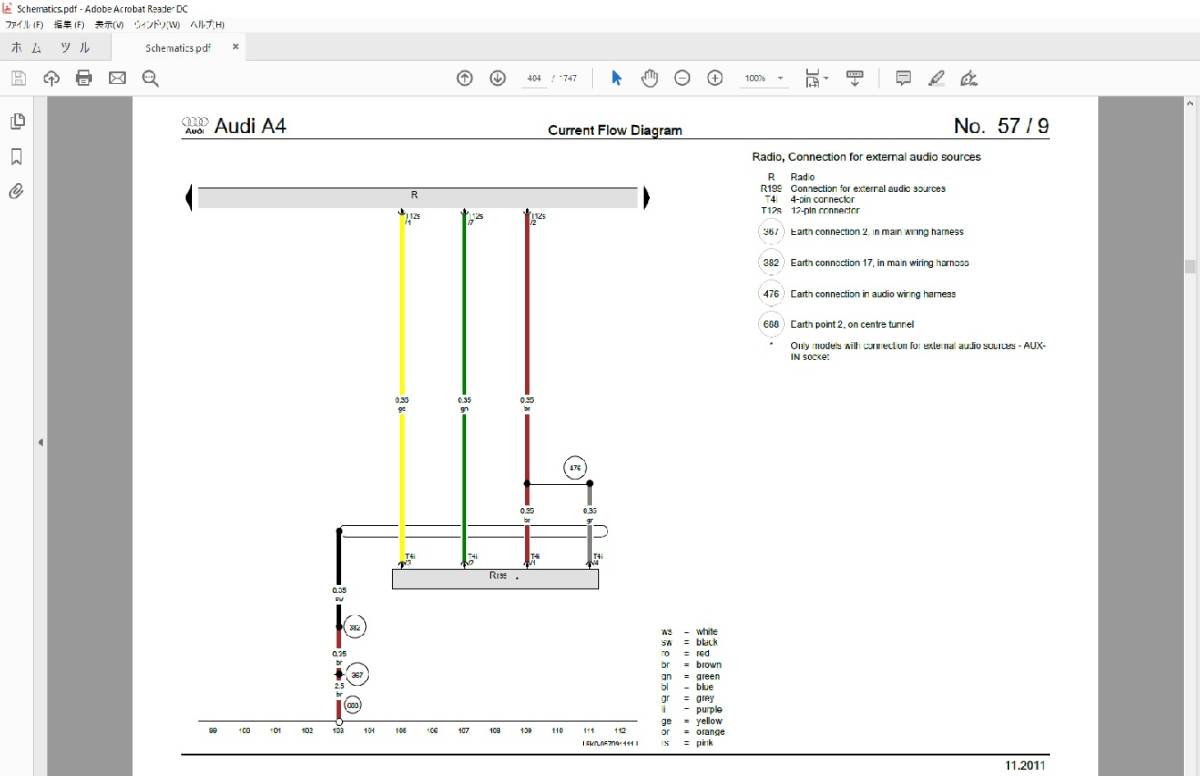Image resolution: width=1200 pixels, height=776 pixels.
Task: Click 'Earth connection in audio wiring harness'
Action: click(873, 294)
